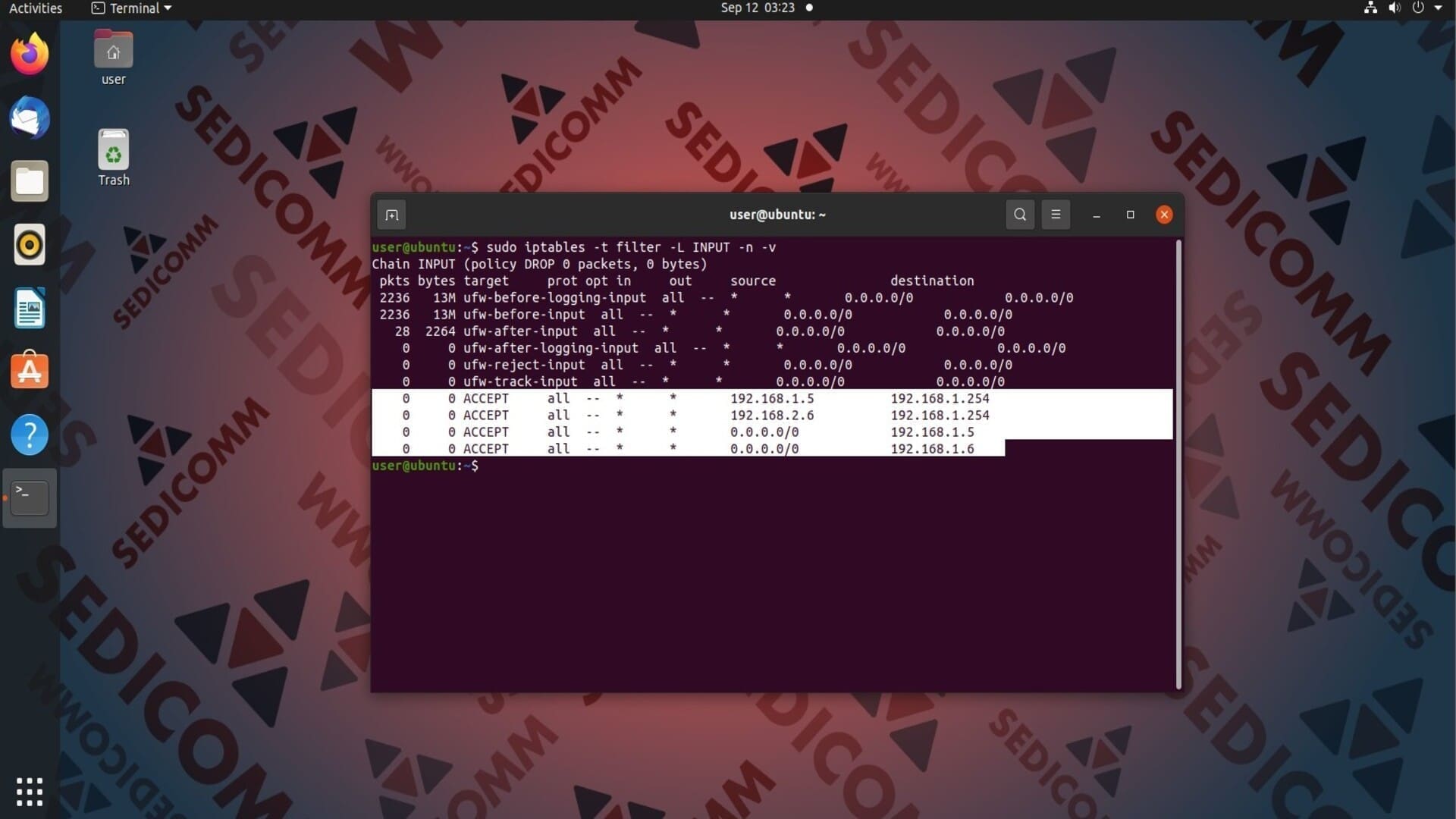The width and height of the screenshot is (1456, 819).
Task: Click 'Chain INPUT (policy DROP' header line
Action: (x=539, y=265)
